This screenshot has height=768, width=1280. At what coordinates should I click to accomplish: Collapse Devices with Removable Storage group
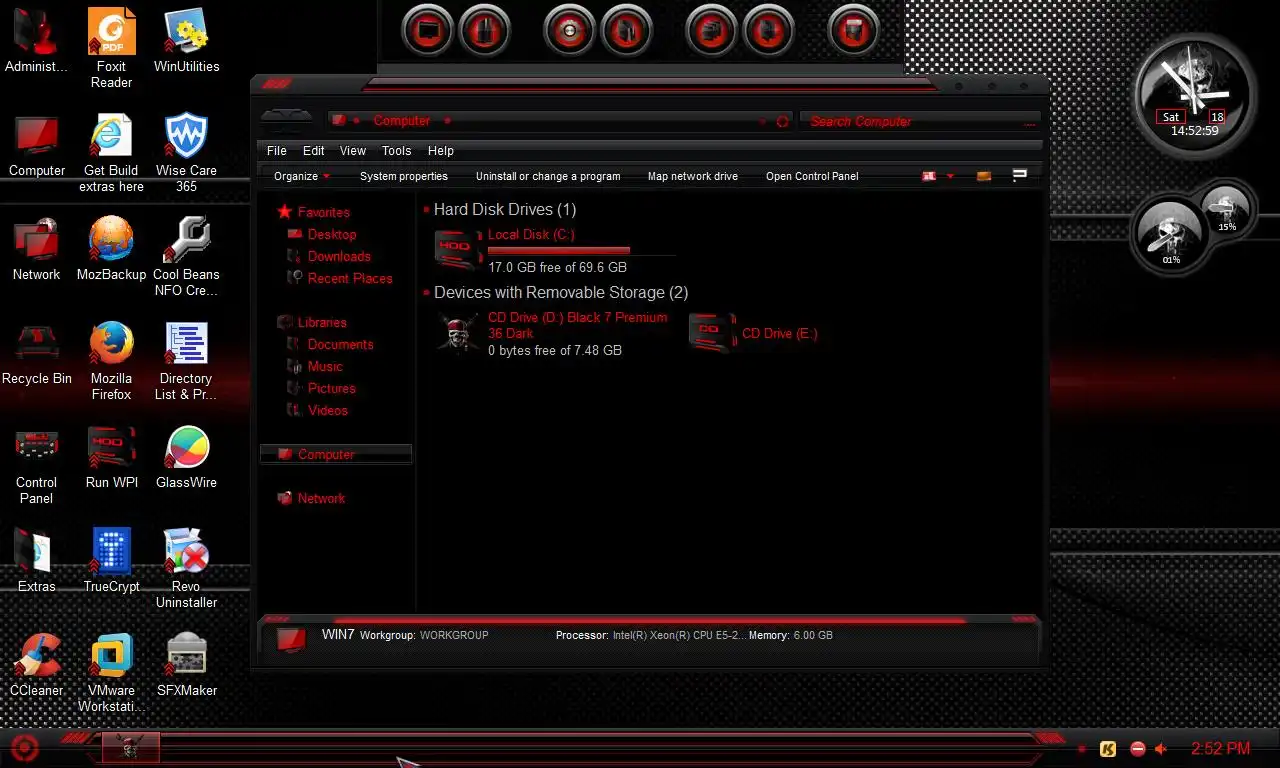[x=426, y=293]
